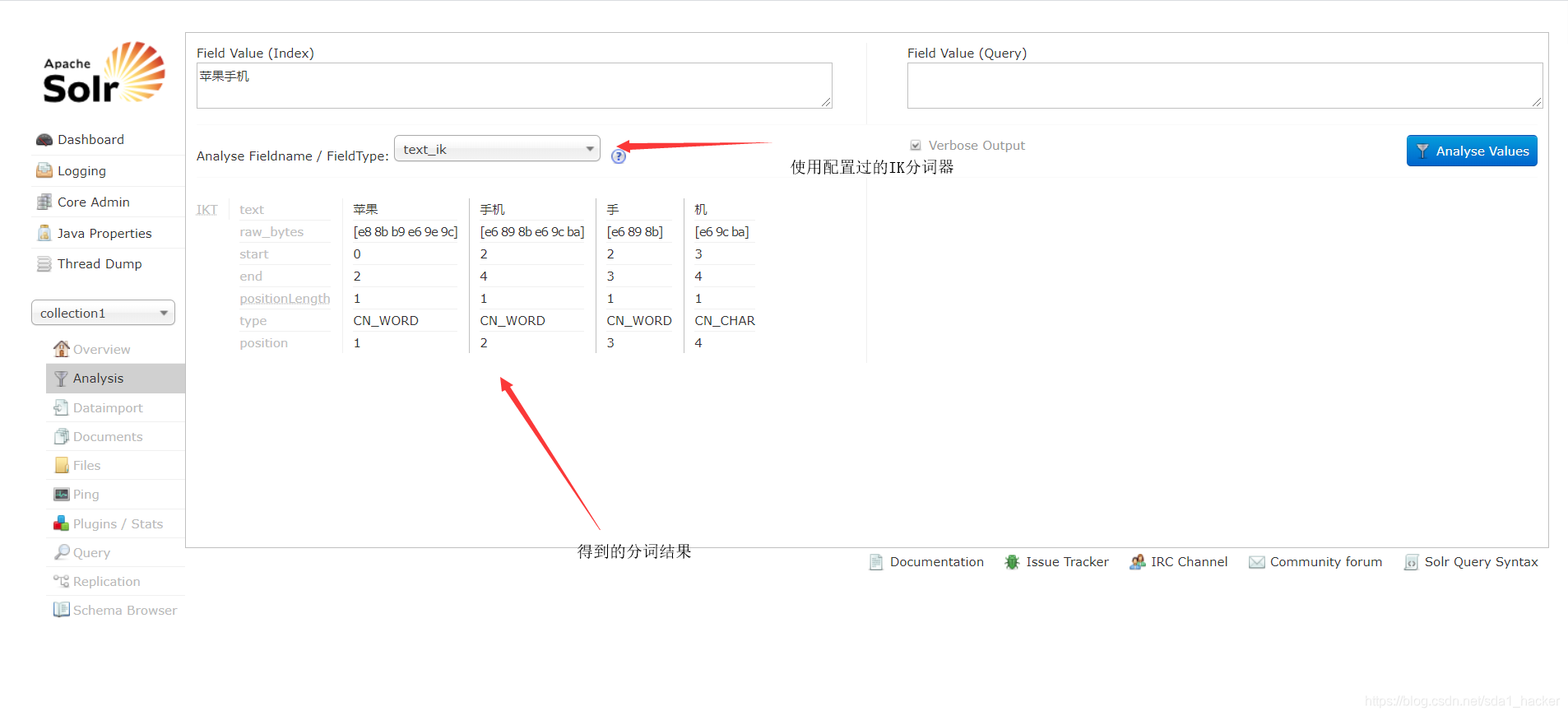Click the '苹果' token text cell
This screenshot has width=1568, height=716.
click(x=365, y=210)
